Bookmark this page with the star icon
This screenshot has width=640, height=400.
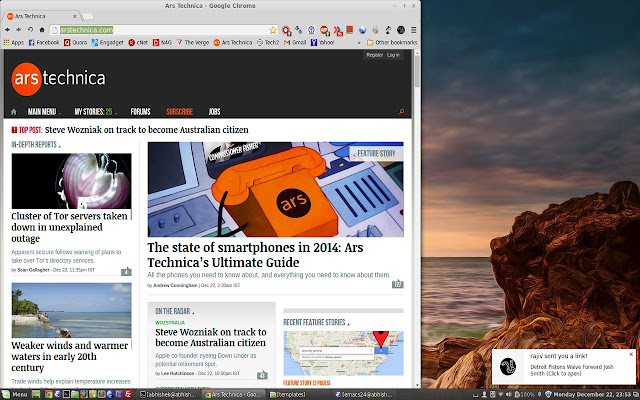(x=273, y=30)
